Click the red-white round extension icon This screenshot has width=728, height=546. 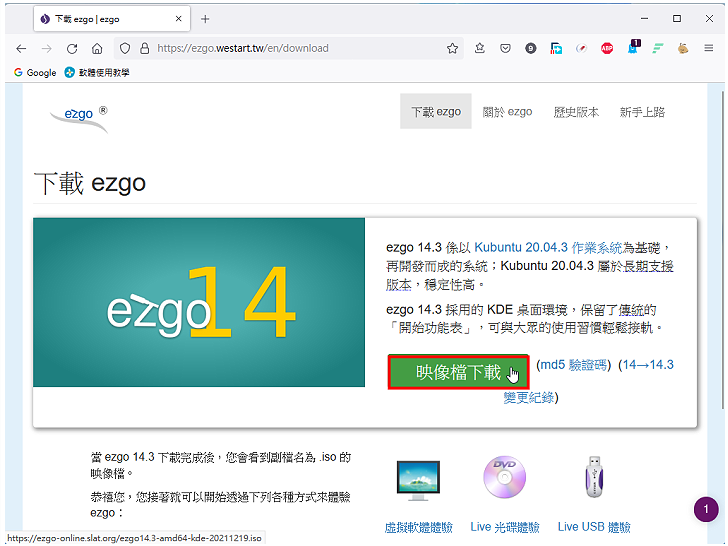pos(581,48)
